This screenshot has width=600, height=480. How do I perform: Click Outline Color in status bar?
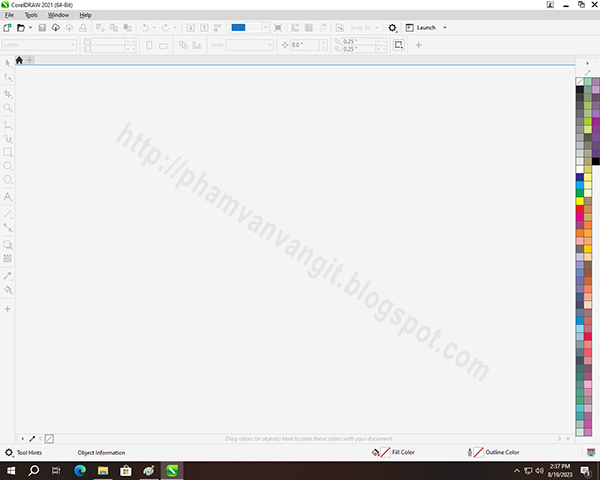point(502,452)
